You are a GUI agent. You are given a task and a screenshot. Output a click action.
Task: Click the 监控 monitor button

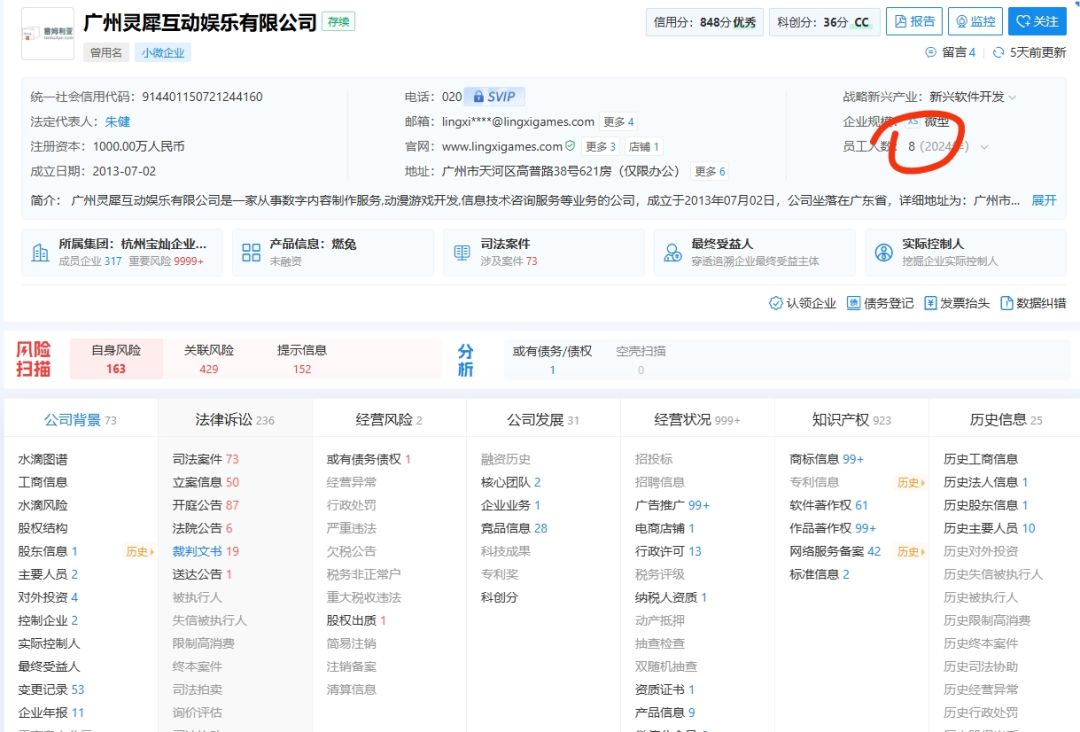[x=975, y=21]
